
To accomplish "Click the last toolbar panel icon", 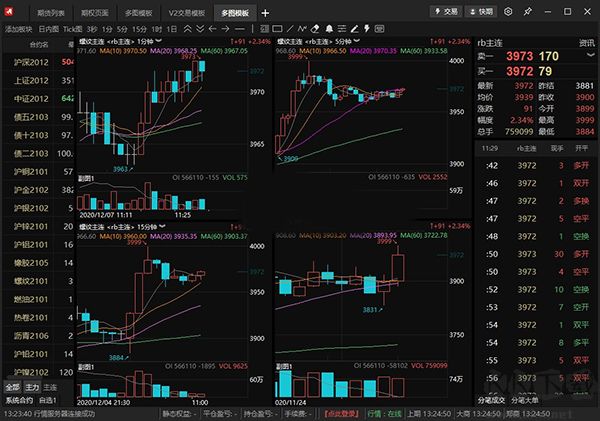I will coord(379,29).
